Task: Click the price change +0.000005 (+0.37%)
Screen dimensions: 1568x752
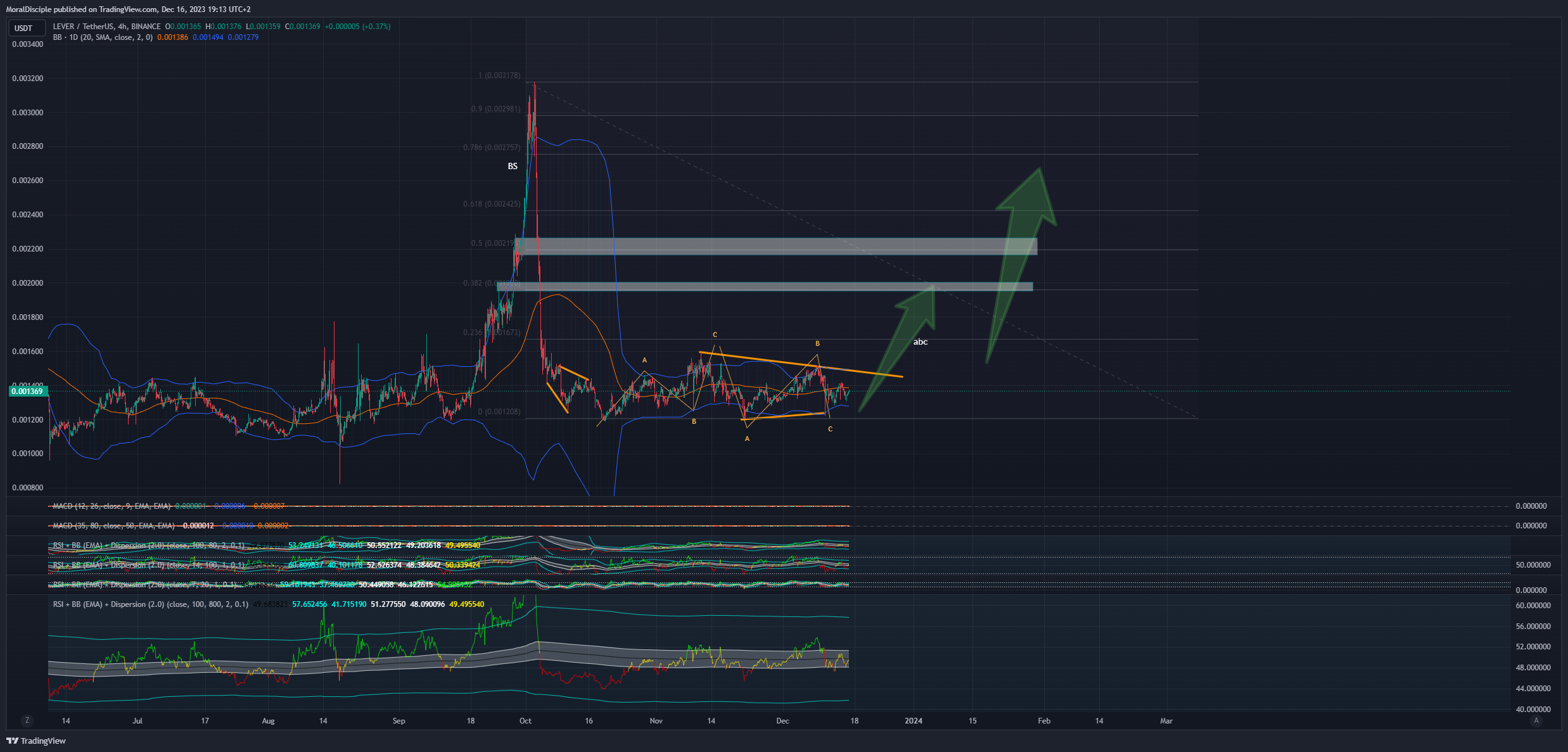Action: [x=357, y=27]
